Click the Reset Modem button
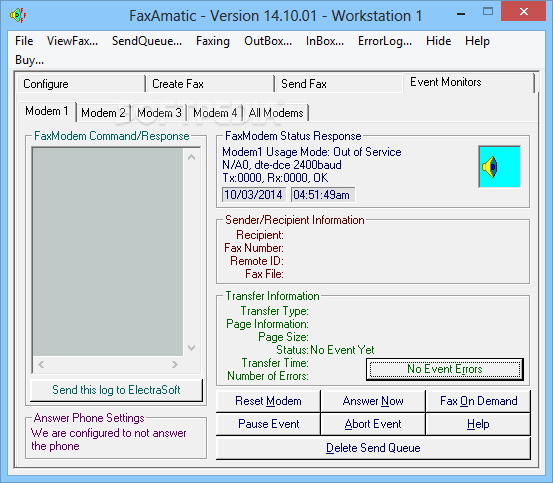 coord(268,401)
